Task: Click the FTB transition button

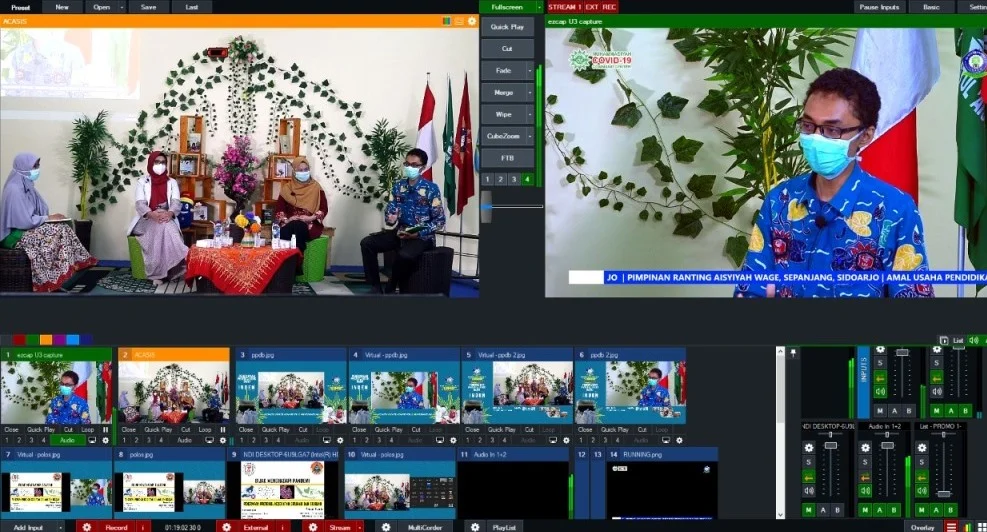Action: [x=507, y=159]
